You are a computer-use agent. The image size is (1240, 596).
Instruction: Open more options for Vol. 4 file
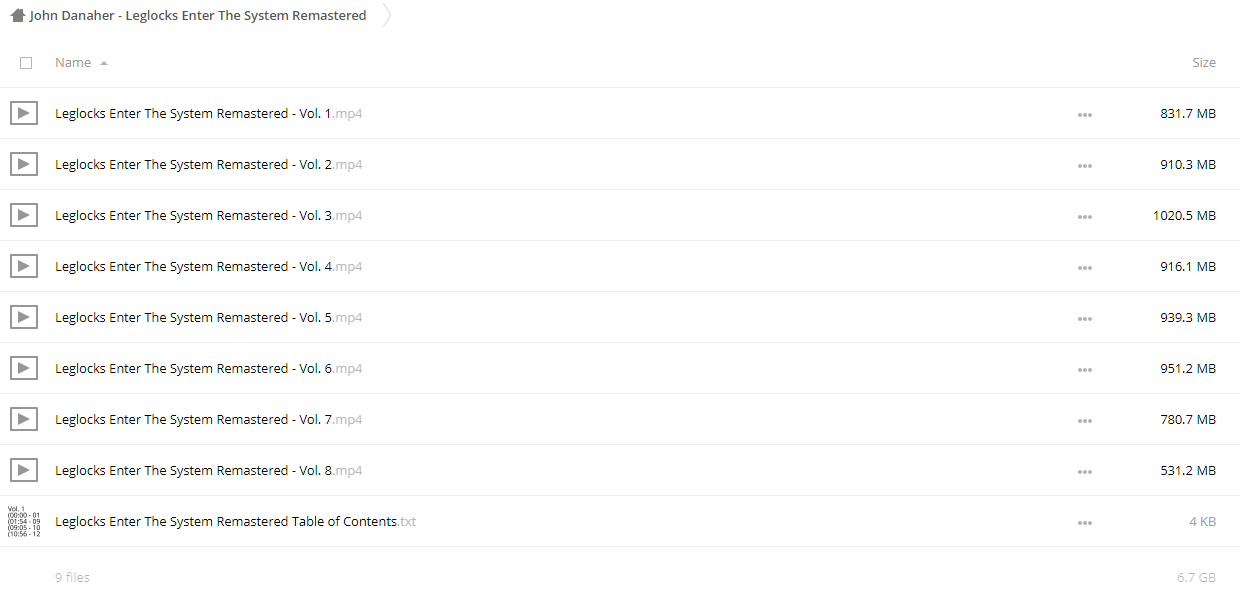(1085, 267)
